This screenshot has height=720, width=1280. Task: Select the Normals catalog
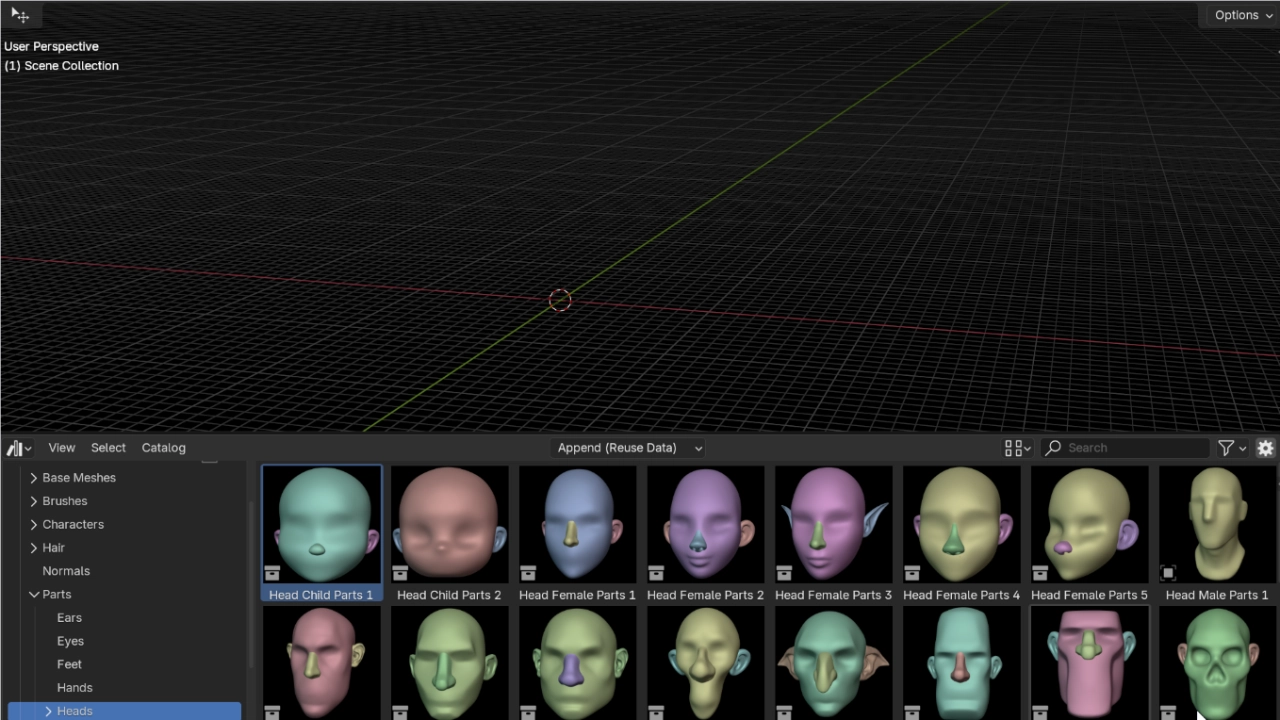[66, 571]
